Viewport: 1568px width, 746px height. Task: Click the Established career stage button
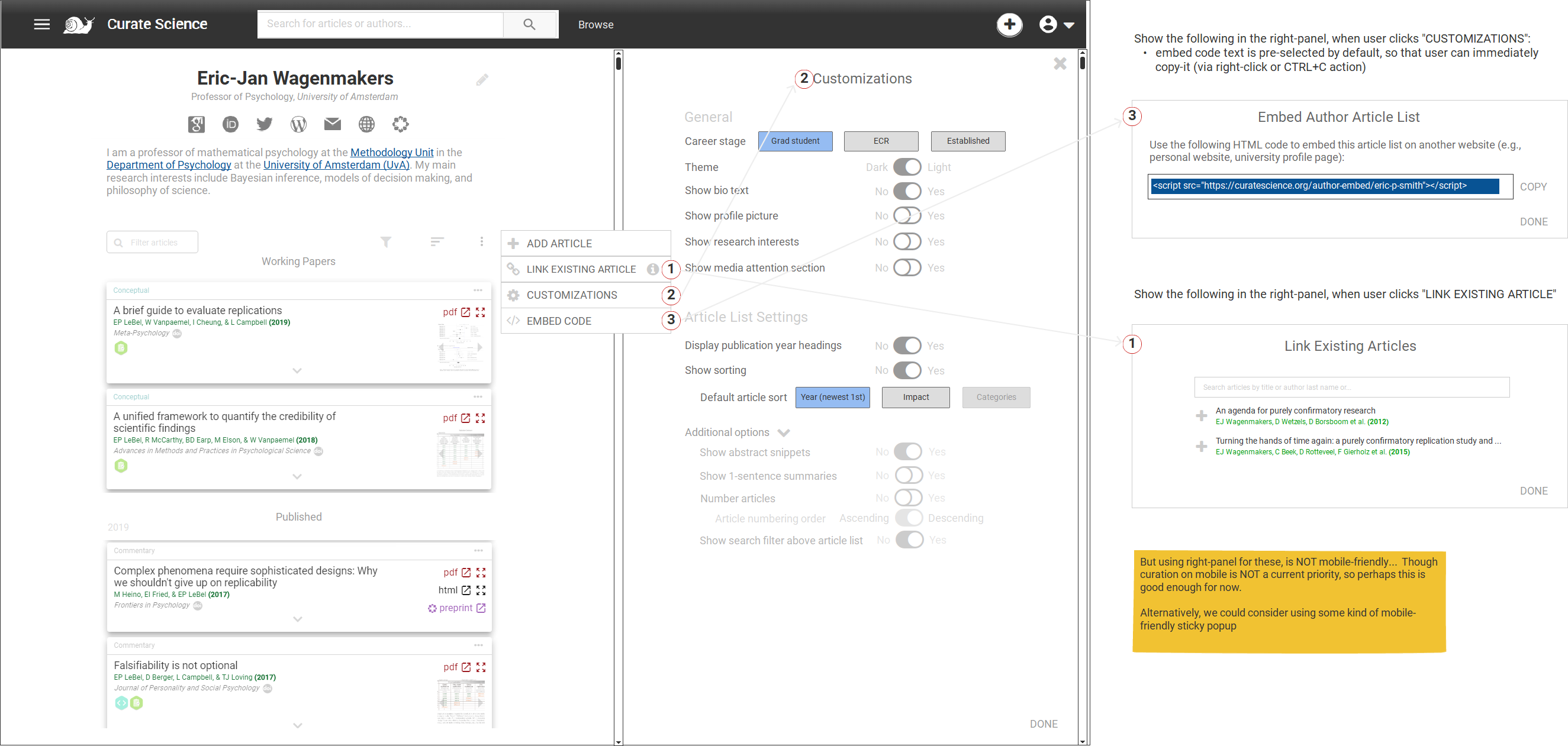967,141
